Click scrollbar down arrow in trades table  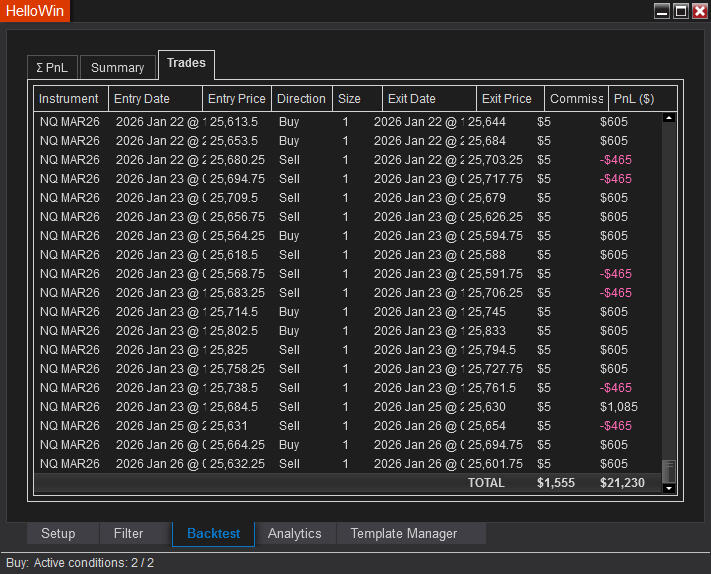(x=669, y=487)
